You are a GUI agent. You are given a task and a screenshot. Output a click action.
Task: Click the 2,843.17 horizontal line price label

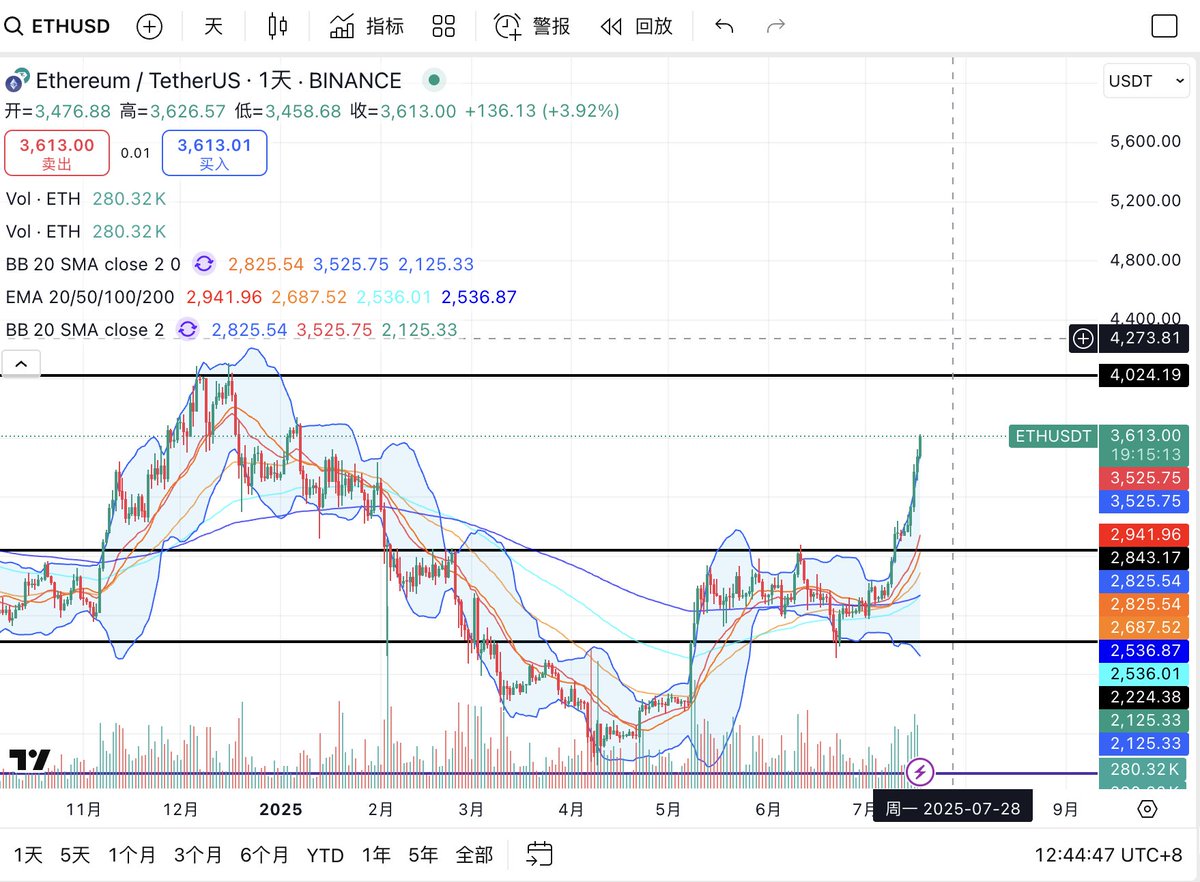tap(1145, 557)
